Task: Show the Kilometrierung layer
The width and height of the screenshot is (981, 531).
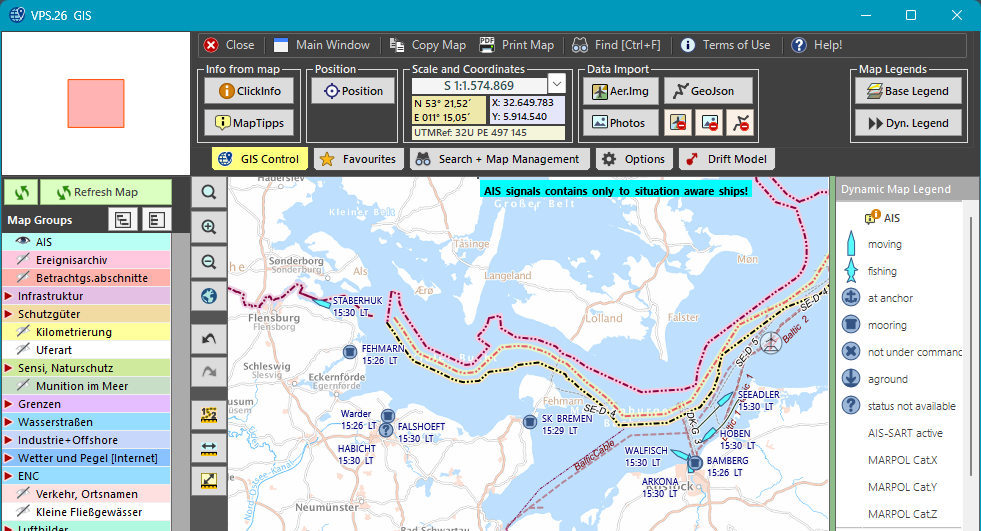Action: pyautogui.click(x=22, y=332)
